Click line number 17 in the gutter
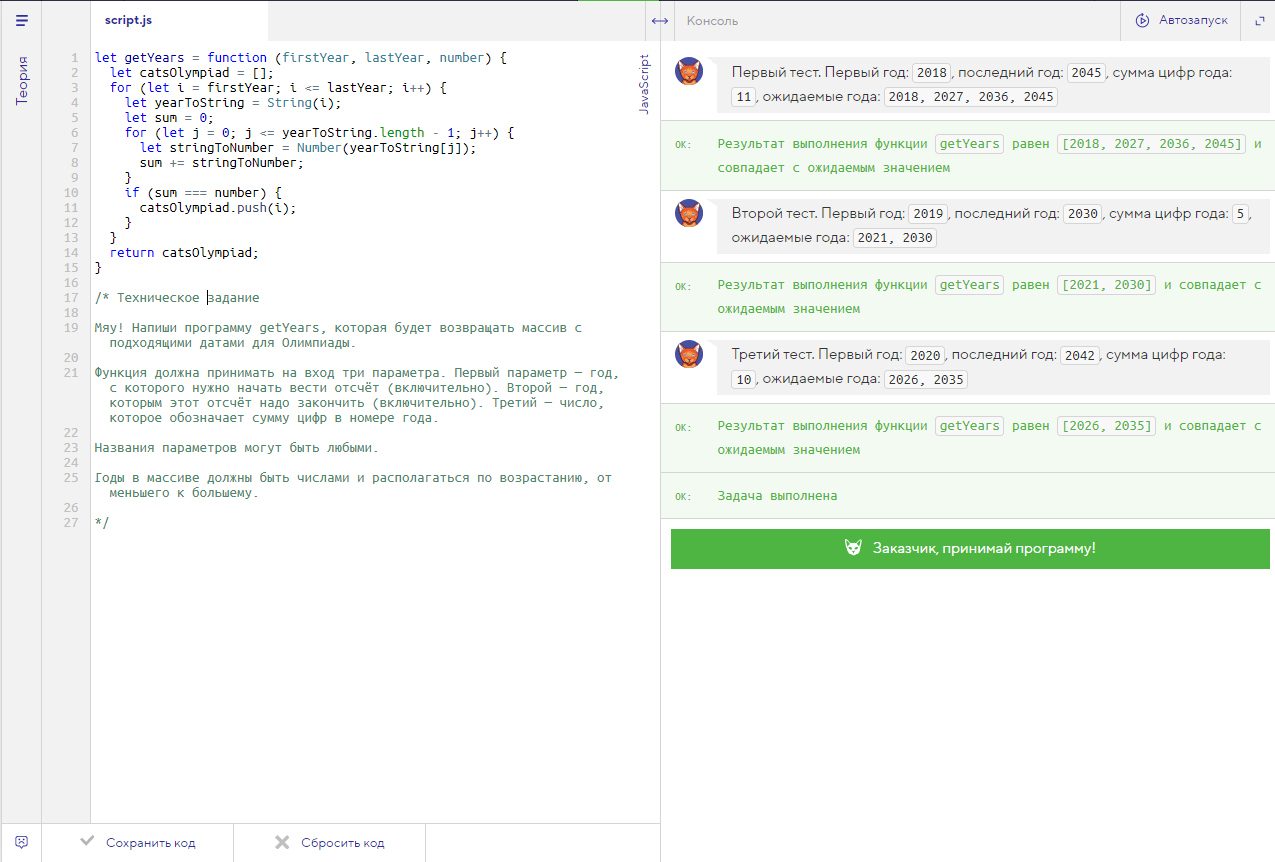This screenshot has height=862, width=1275. click(71, 298)
